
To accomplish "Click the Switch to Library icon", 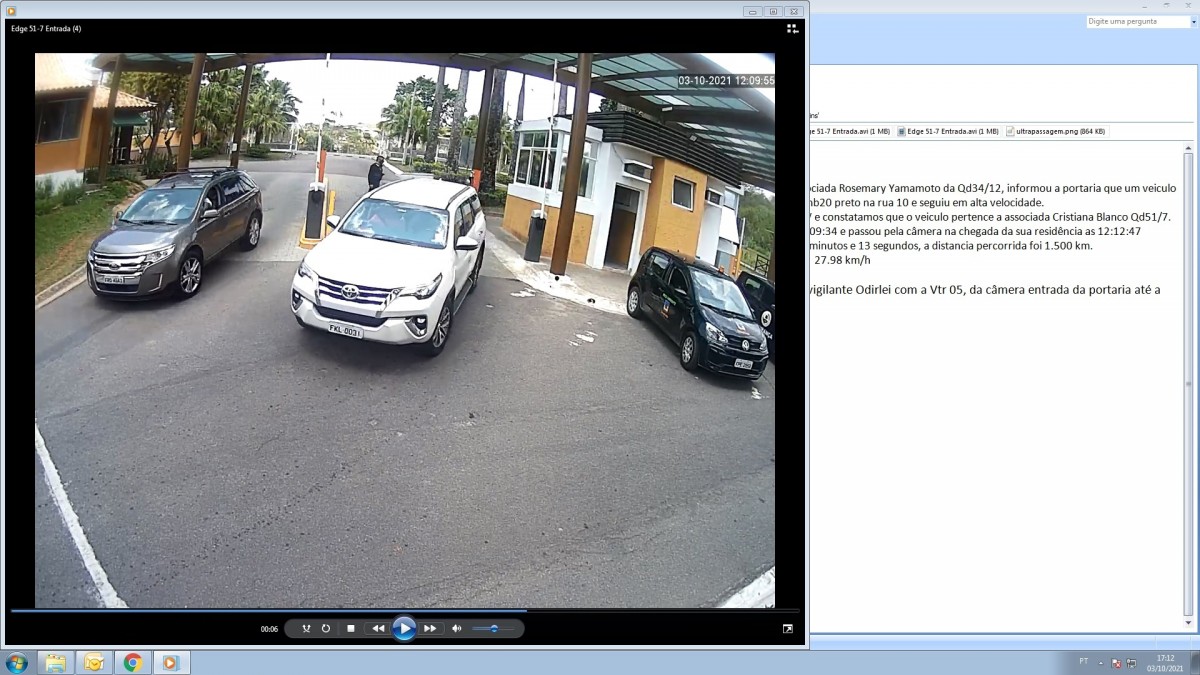I will click(792, 29).
